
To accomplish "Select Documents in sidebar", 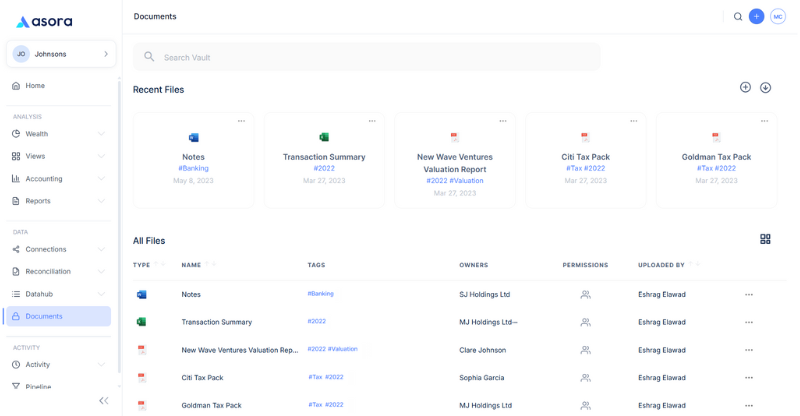I will [x=58, y=316].
